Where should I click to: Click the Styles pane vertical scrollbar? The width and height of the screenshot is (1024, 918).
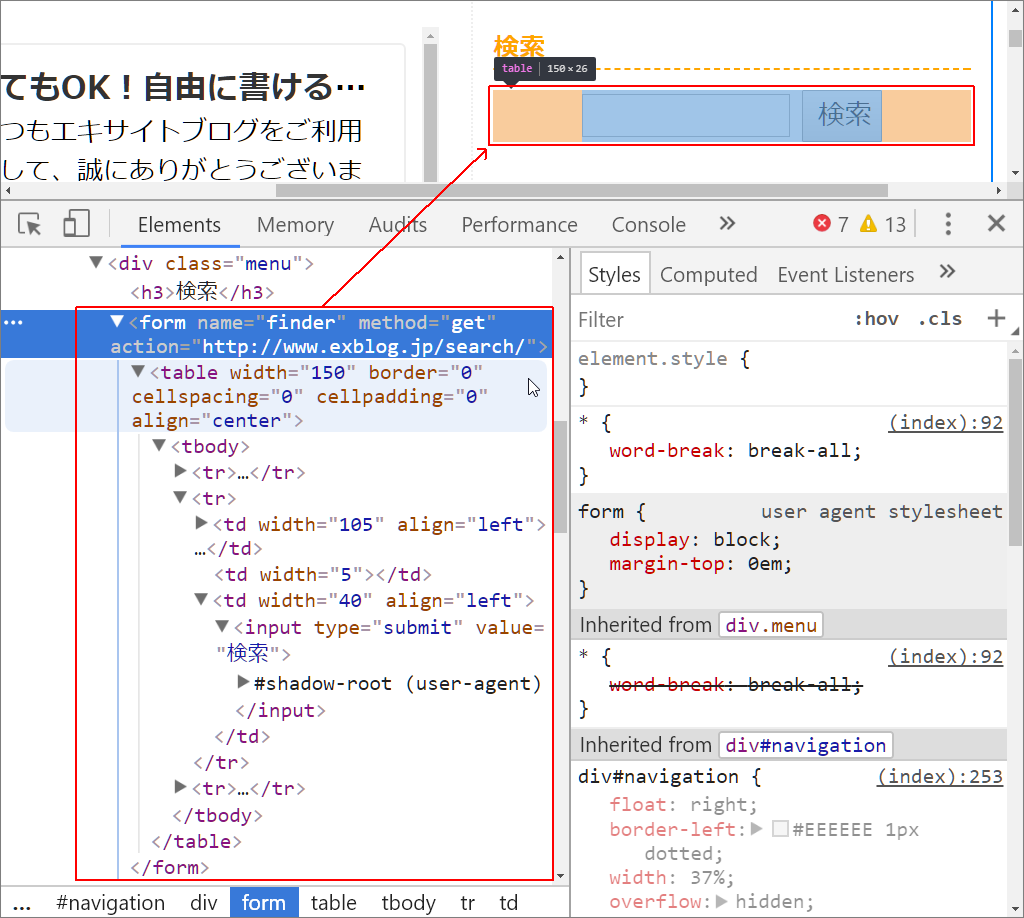coord(1016,454)
